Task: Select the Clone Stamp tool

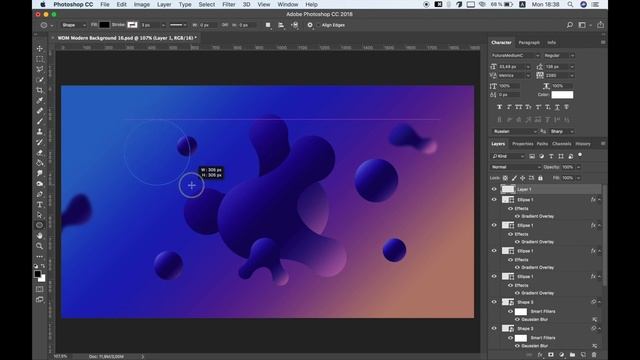Action: pyautogui.click(x=40, y=131)
